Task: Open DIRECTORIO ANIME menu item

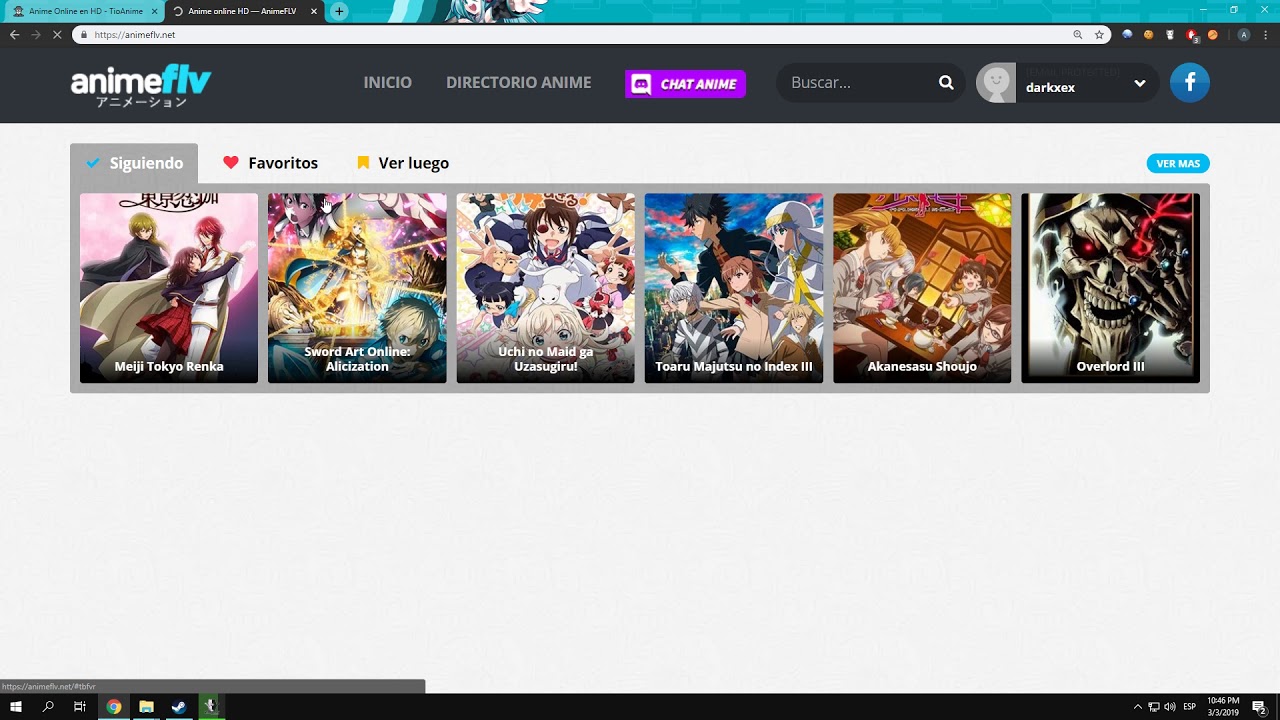Action: click(518, 83)
